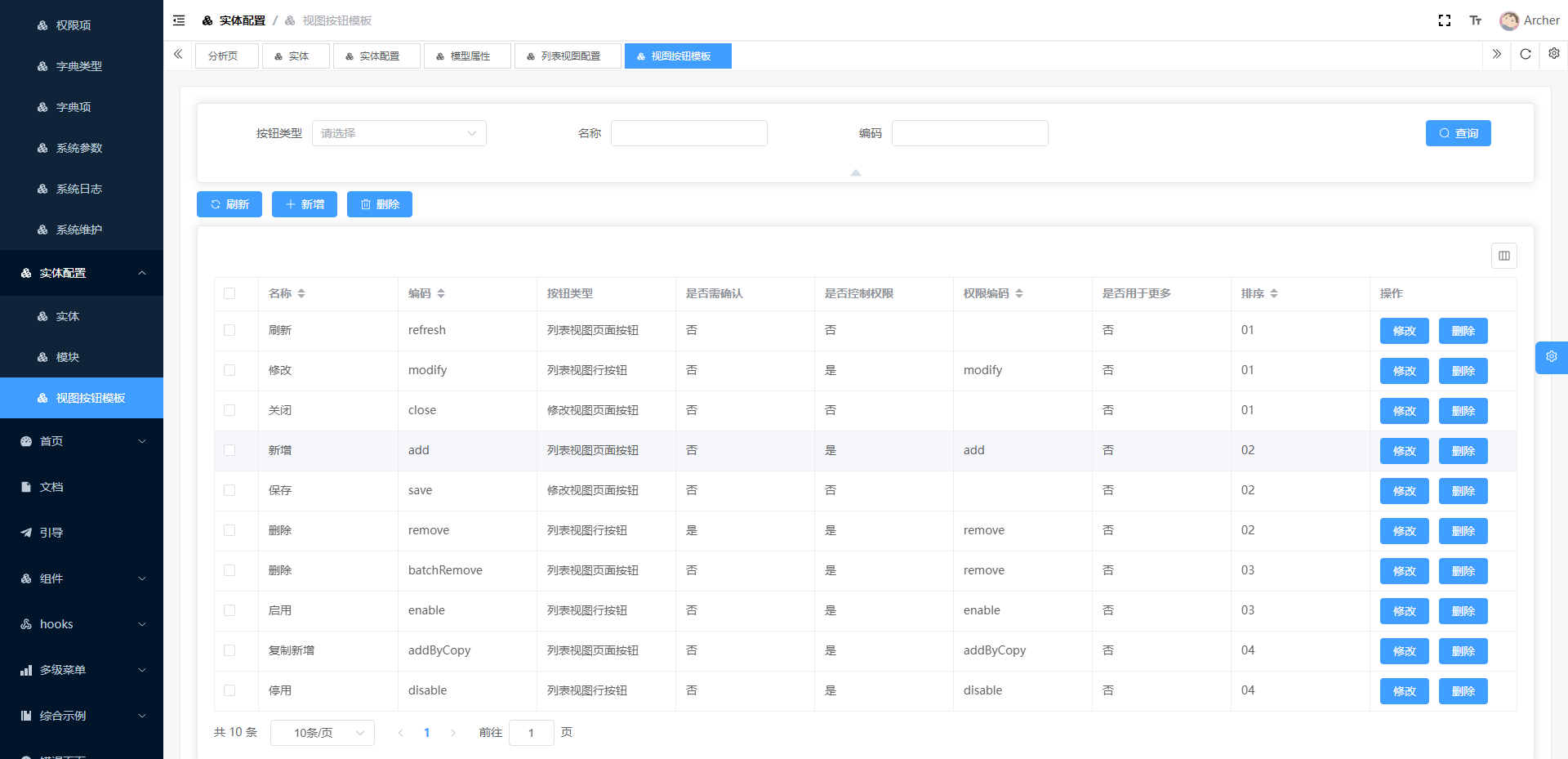Toggle the select-all header checkbox
This screenshot has width=1568, height=759.
[x=229, y=293]
